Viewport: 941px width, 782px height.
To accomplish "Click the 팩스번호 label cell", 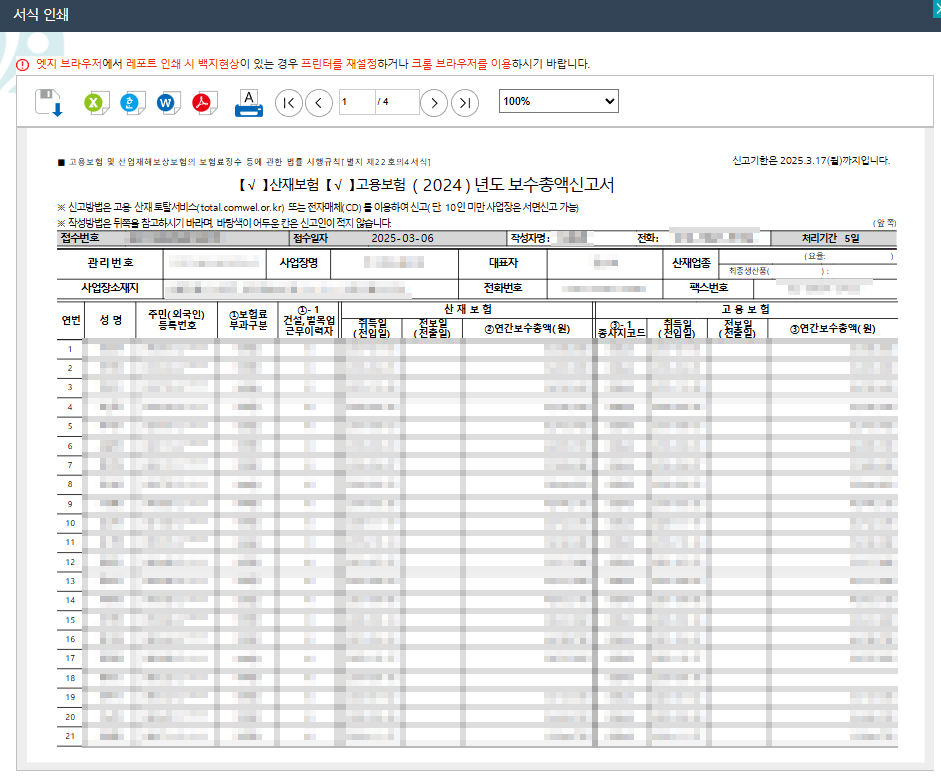I will (708, 288).
